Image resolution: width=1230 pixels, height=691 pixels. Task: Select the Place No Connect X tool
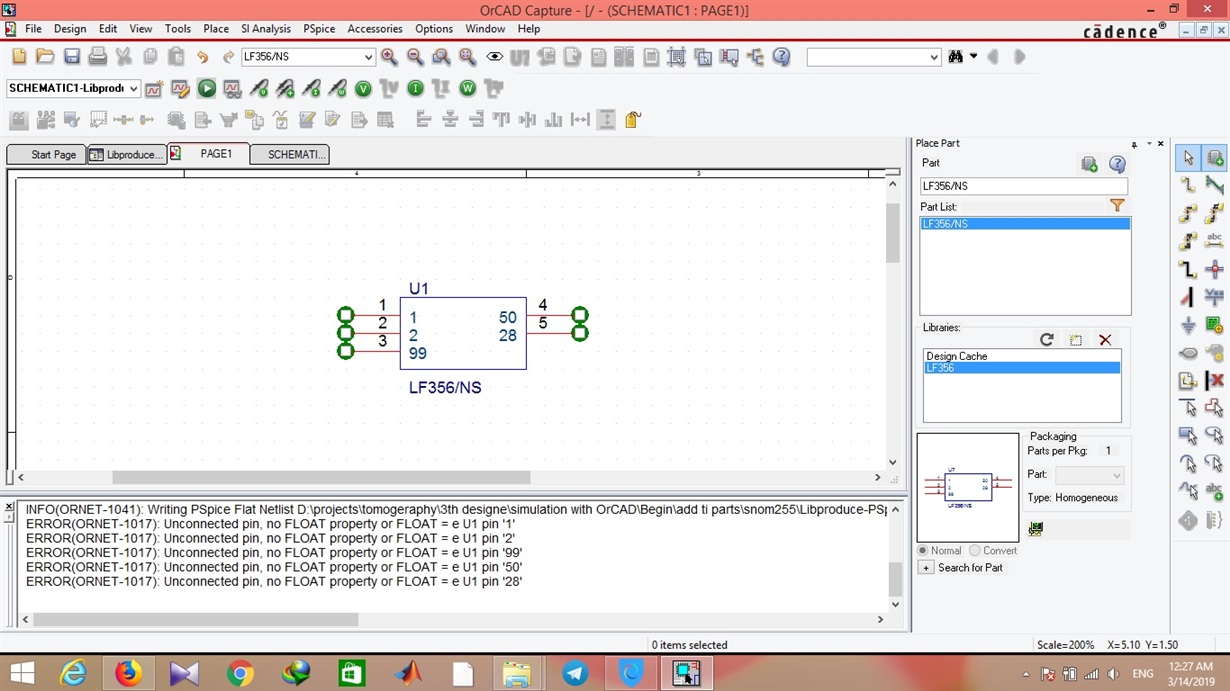pos(1215,381)
